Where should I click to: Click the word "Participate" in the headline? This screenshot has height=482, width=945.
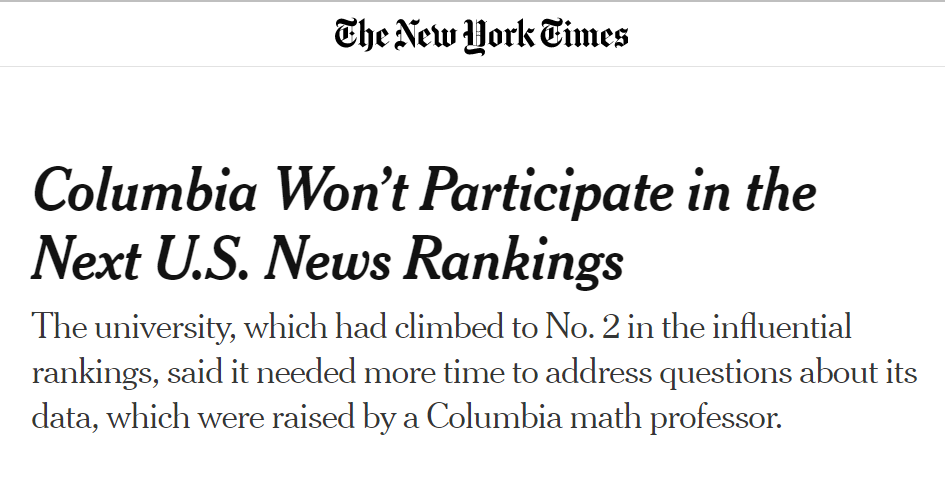(x=545, y=192)
